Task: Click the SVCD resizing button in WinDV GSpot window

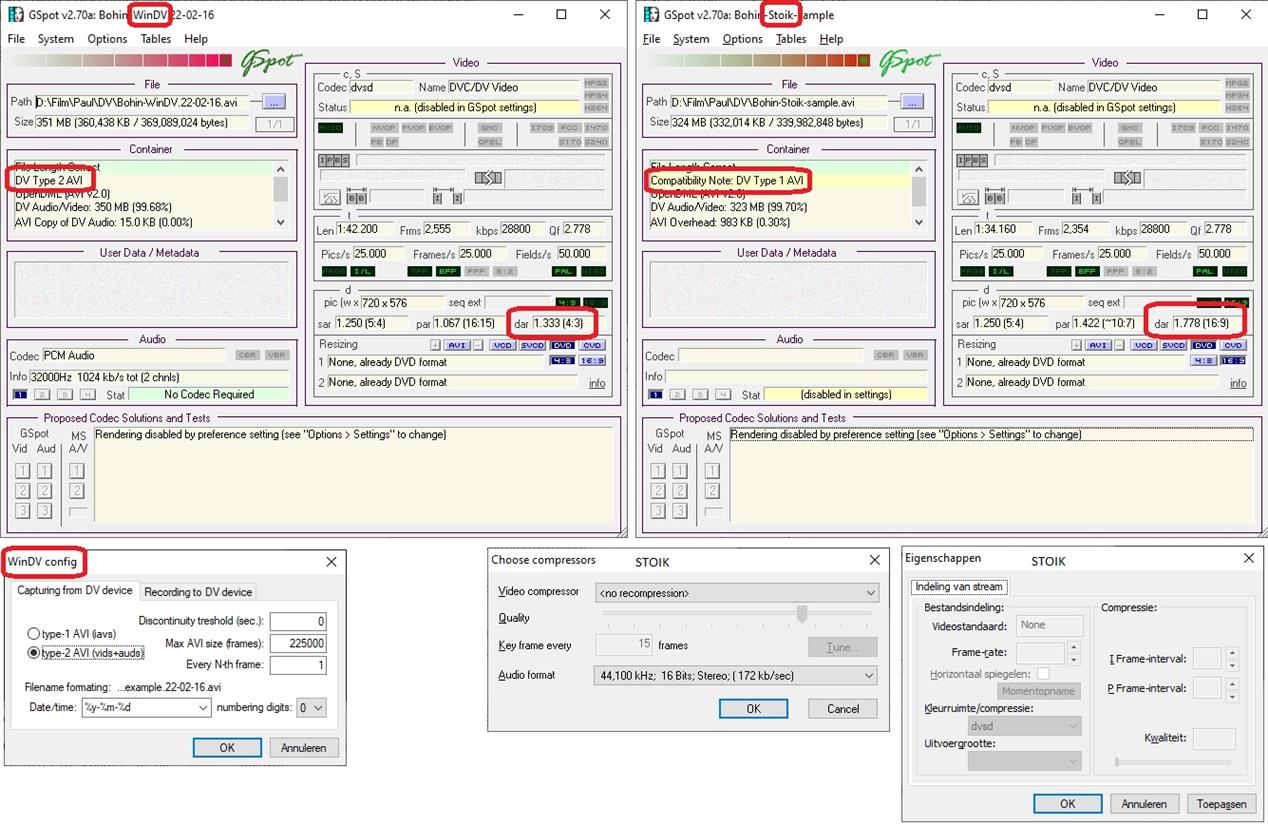Action: (x=533, y=345)
